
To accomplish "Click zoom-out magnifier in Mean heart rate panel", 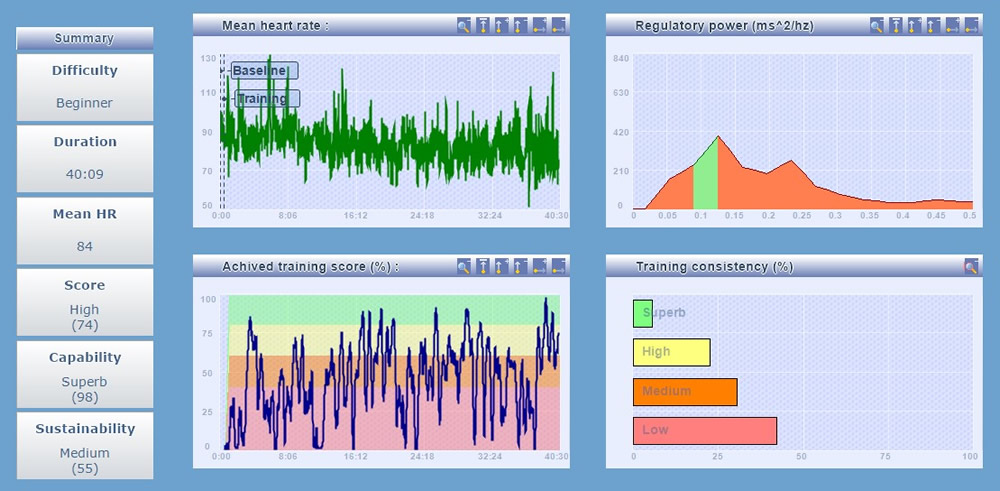I will (464, 25).
